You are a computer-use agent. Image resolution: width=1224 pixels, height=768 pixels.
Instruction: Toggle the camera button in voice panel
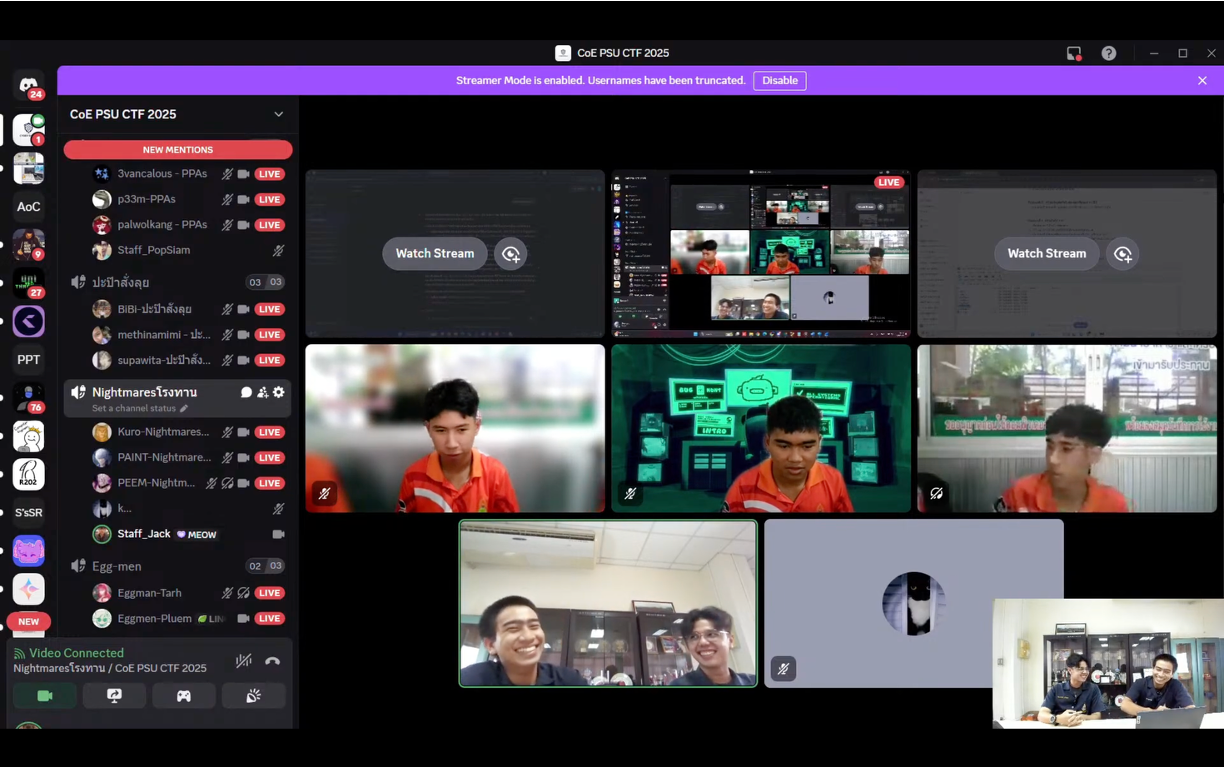pyautogui.click(x=45, y=695)
